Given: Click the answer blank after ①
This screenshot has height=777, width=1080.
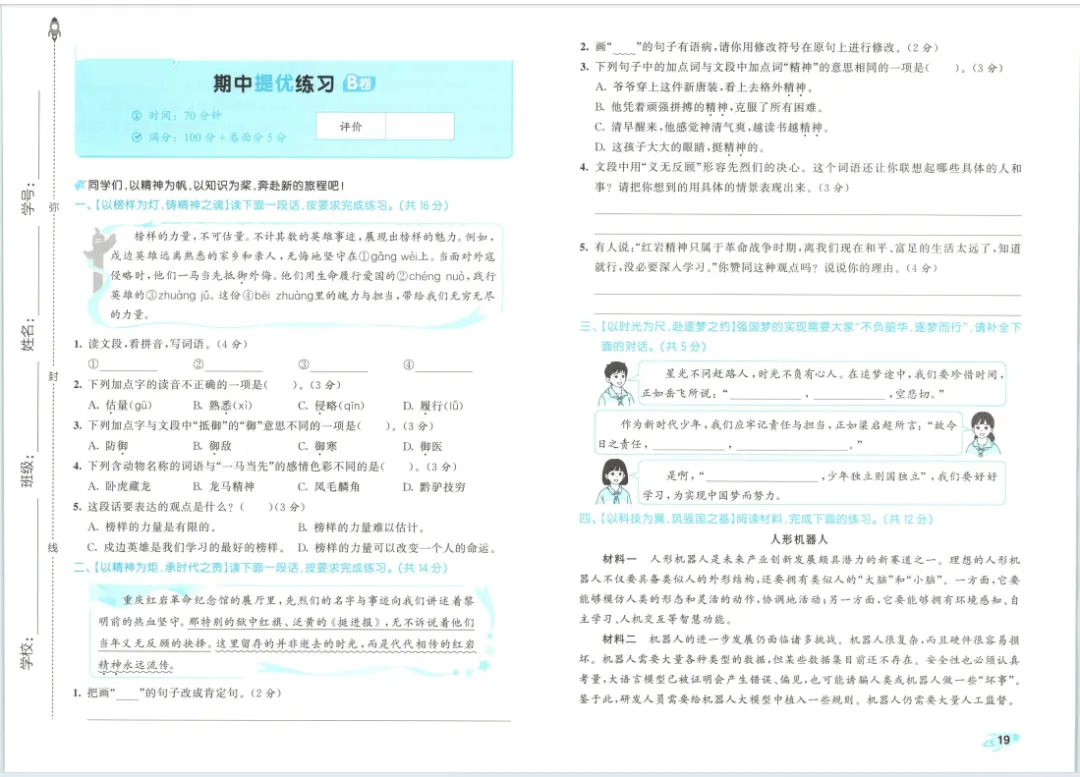Looking at the screenshot, I should [x=128, y=365].
